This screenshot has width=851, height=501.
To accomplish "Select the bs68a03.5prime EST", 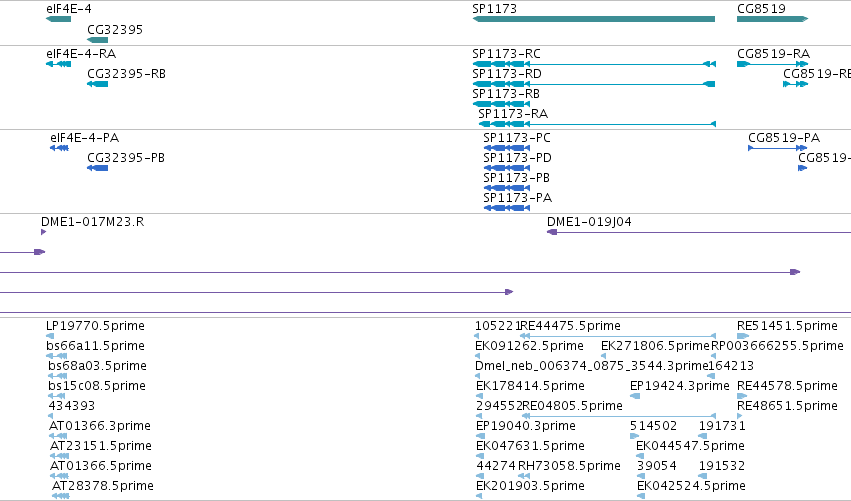I will 58,376.
